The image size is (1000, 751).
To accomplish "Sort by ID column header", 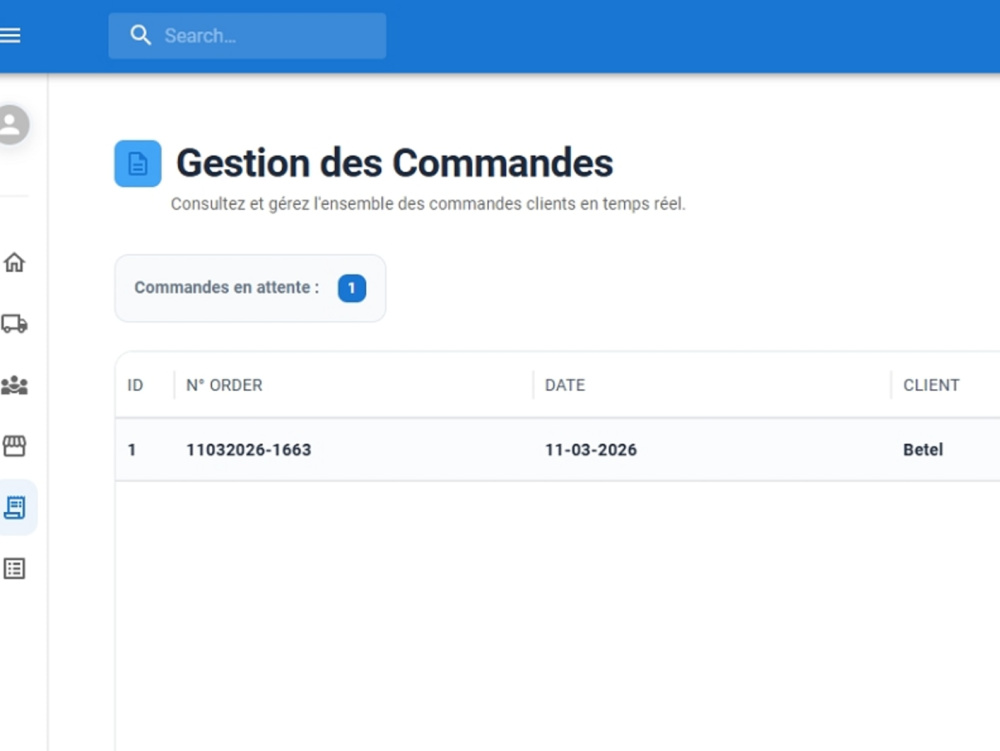I will [x=135, y=385].
